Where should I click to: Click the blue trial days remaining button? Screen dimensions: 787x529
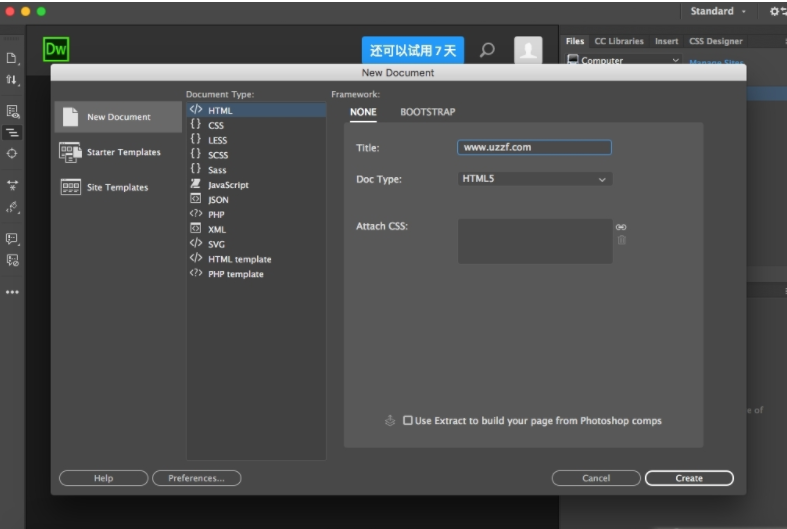click(413, 50)
